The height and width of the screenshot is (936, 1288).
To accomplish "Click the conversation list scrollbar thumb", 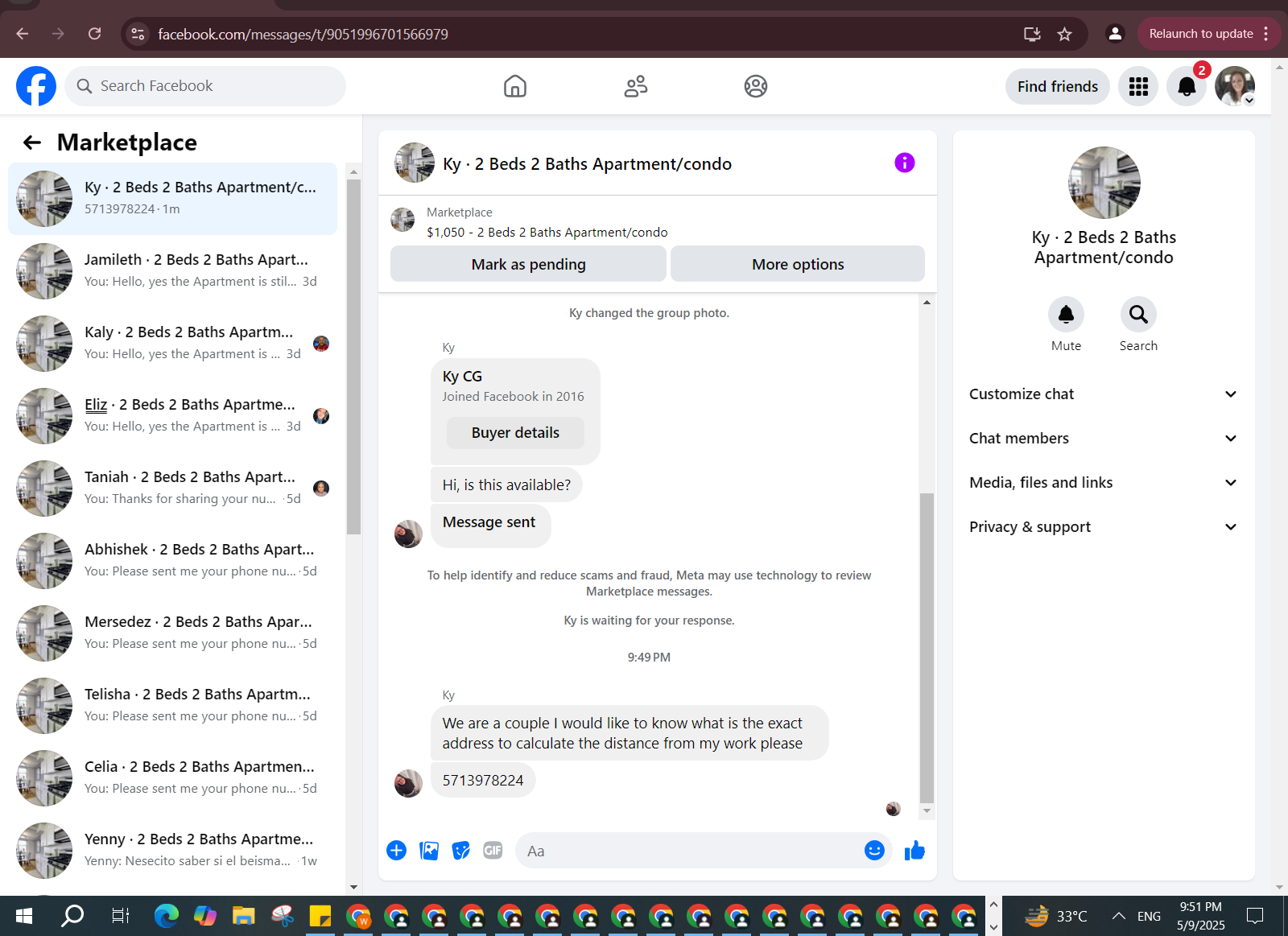I will pos(353,357).
